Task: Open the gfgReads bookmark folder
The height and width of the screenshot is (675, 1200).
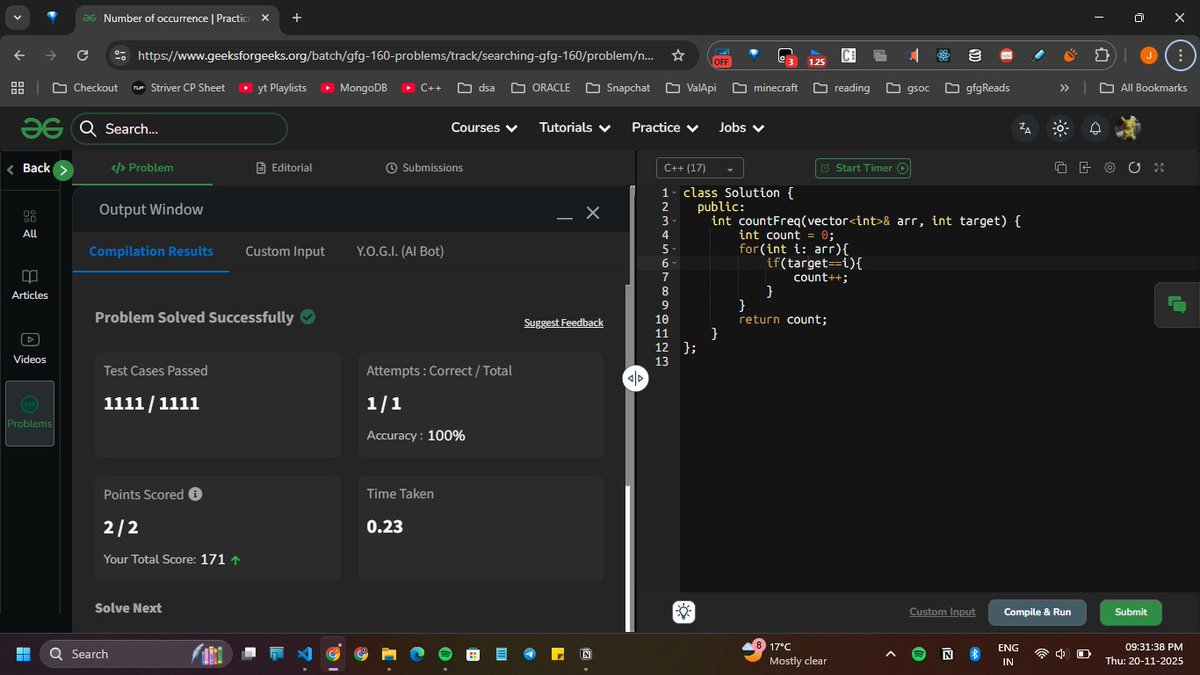Action: [977, 88]
